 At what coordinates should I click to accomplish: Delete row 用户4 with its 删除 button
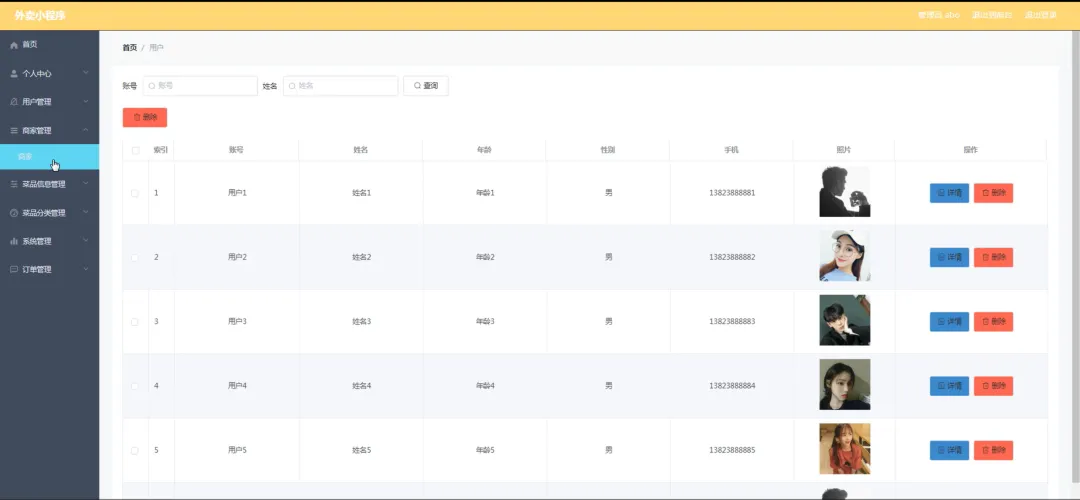pyautogui.click(x=993, y=386)
